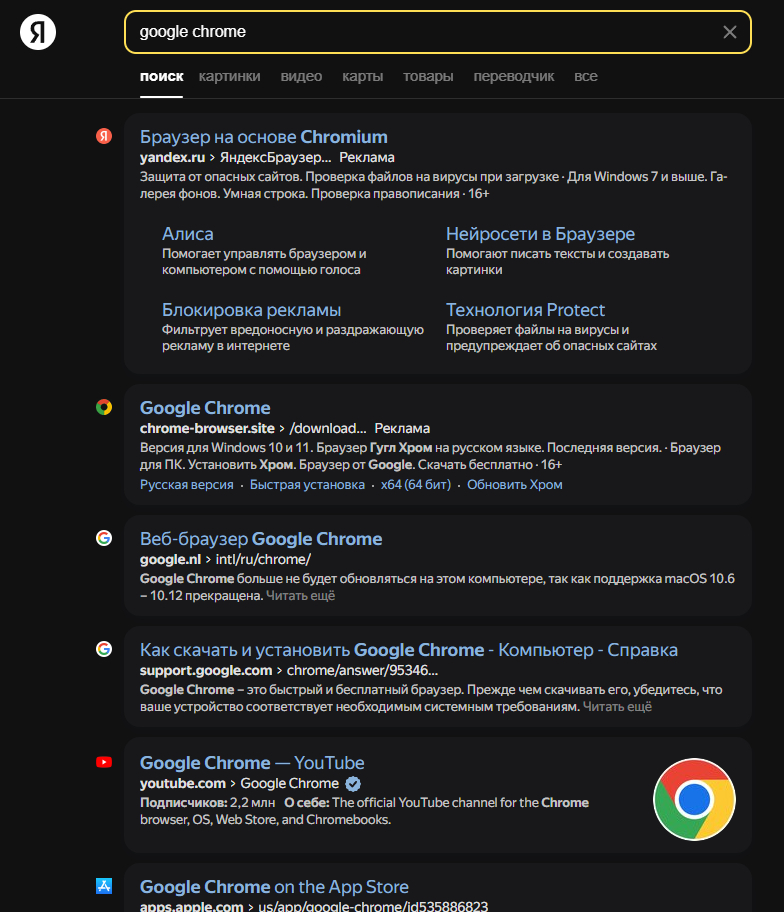Clear the search query with X
The width and height of the screenshot is (784, 912).
(730, 32)
